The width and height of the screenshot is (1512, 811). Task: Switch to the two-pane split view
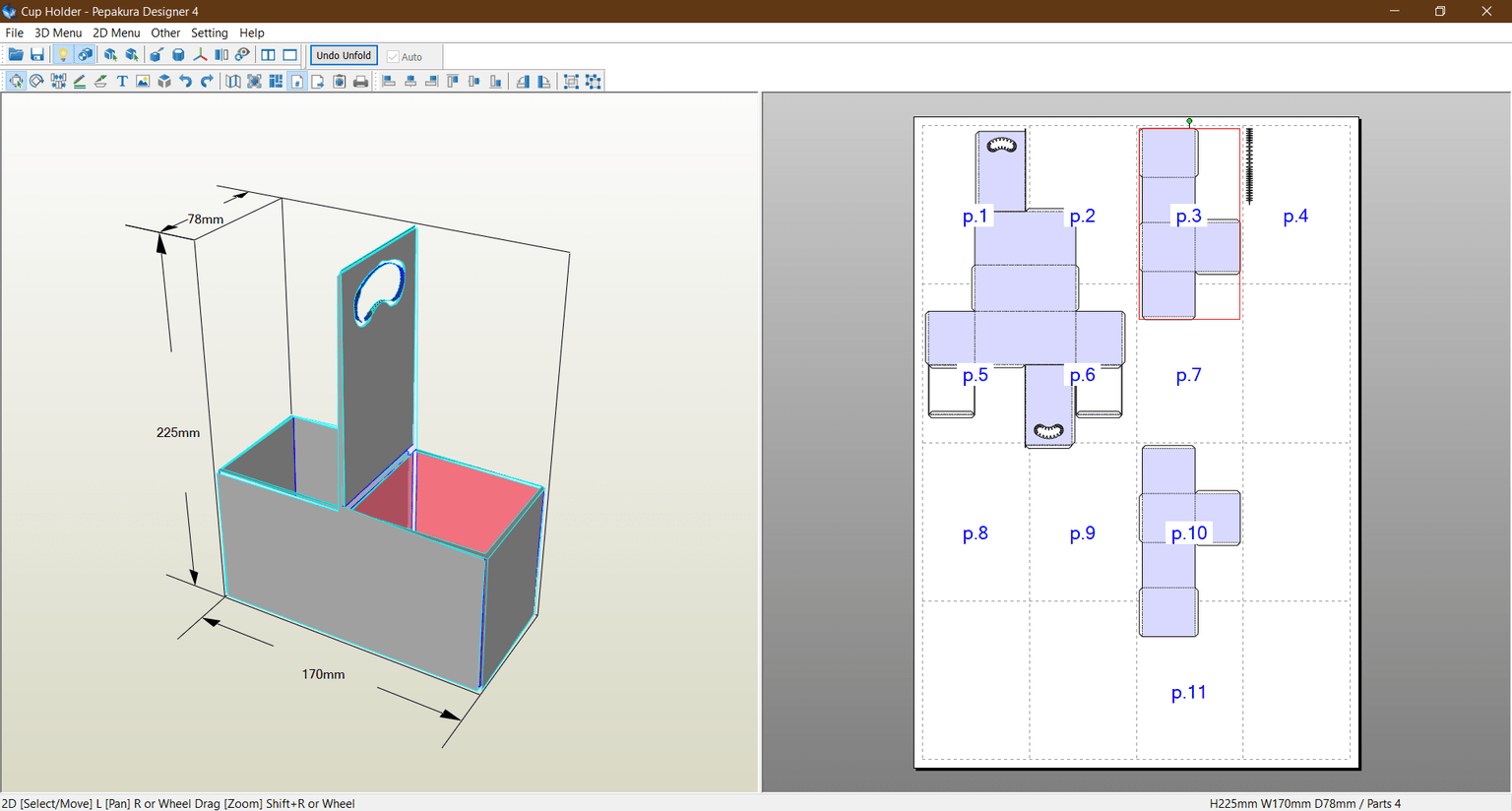[x=268, y=55]
